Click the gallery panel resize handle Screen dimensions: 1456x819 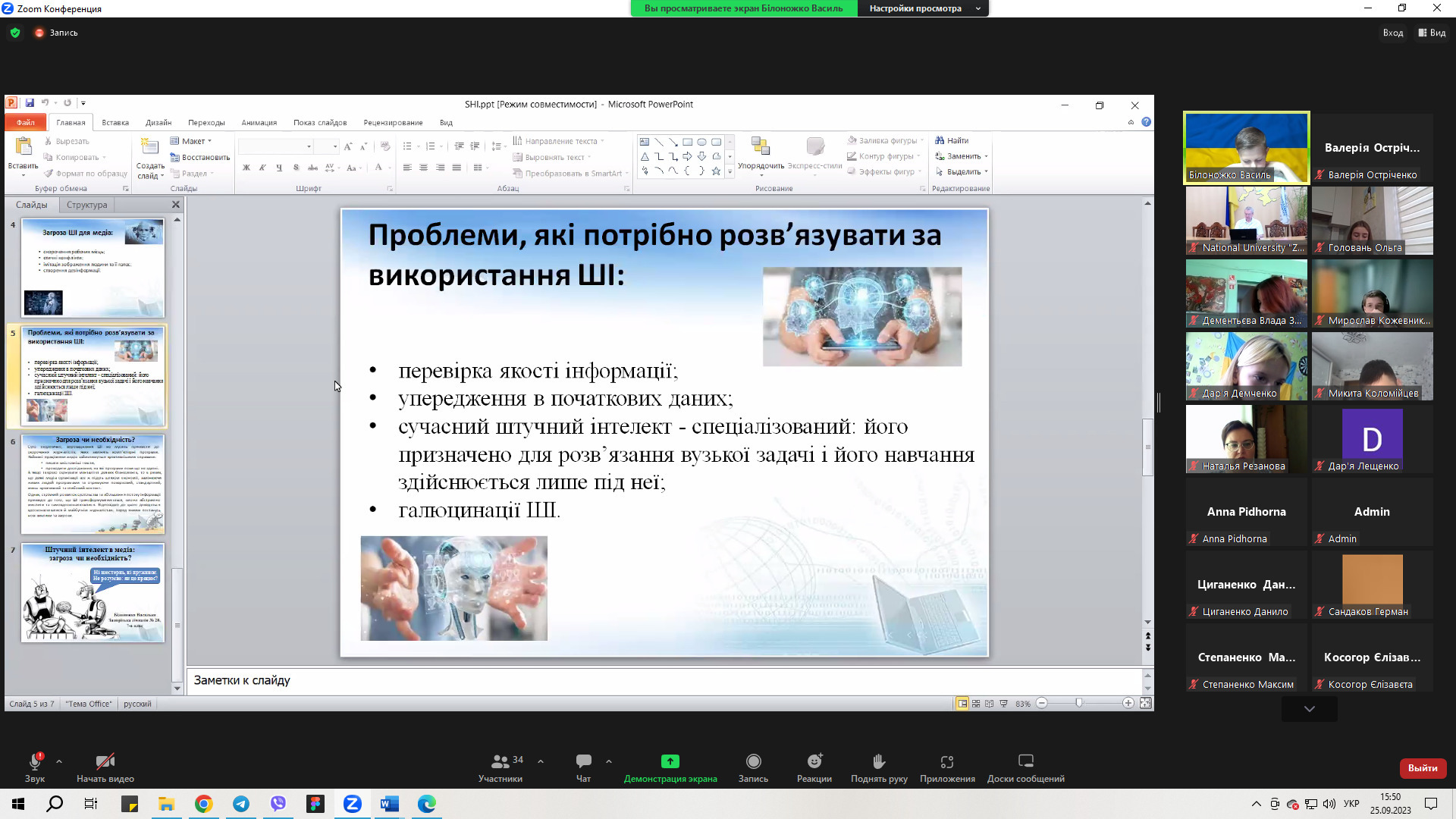coord(1158,403)
